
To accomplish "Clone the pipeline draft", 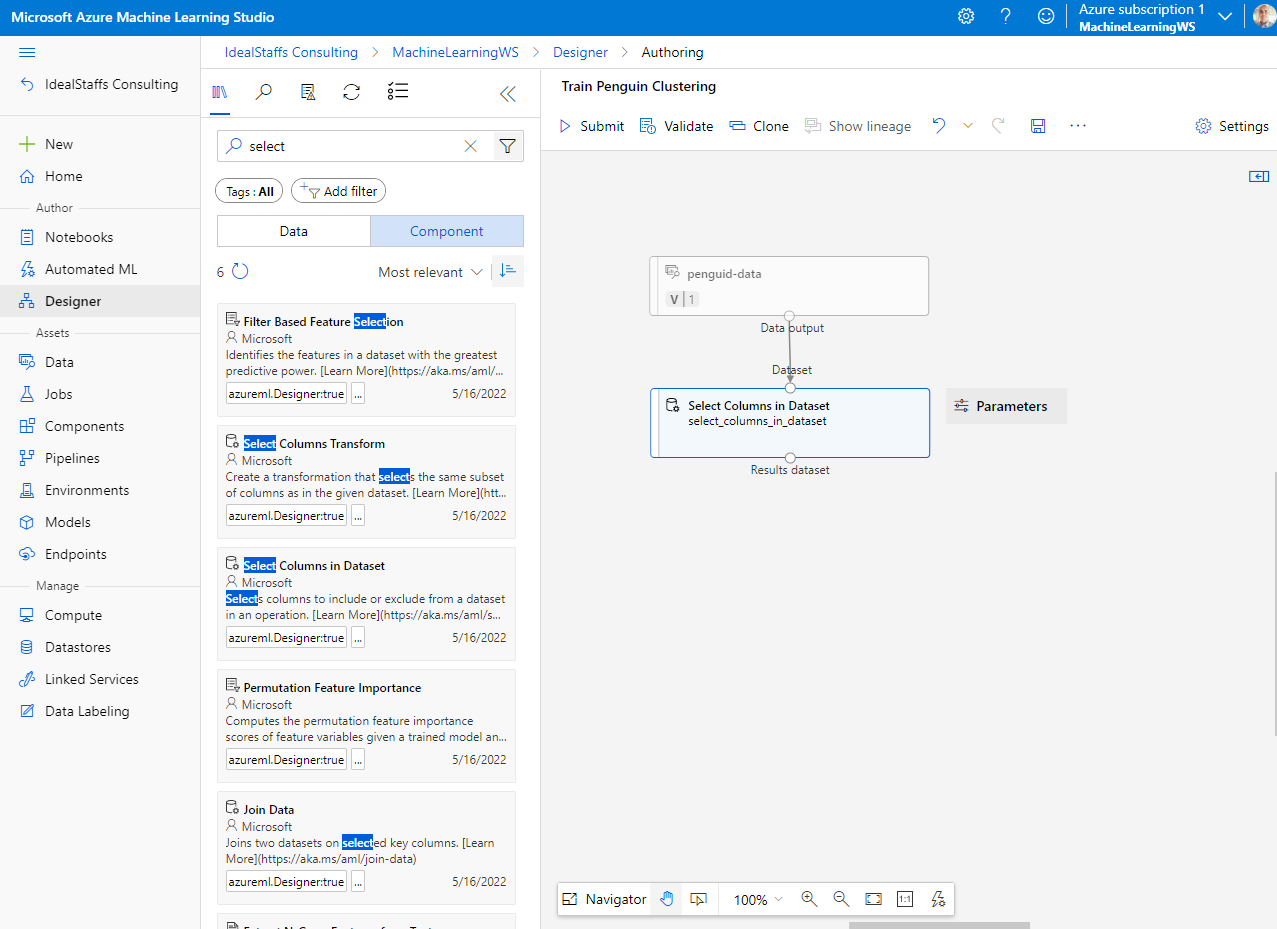I will point(759,126).
